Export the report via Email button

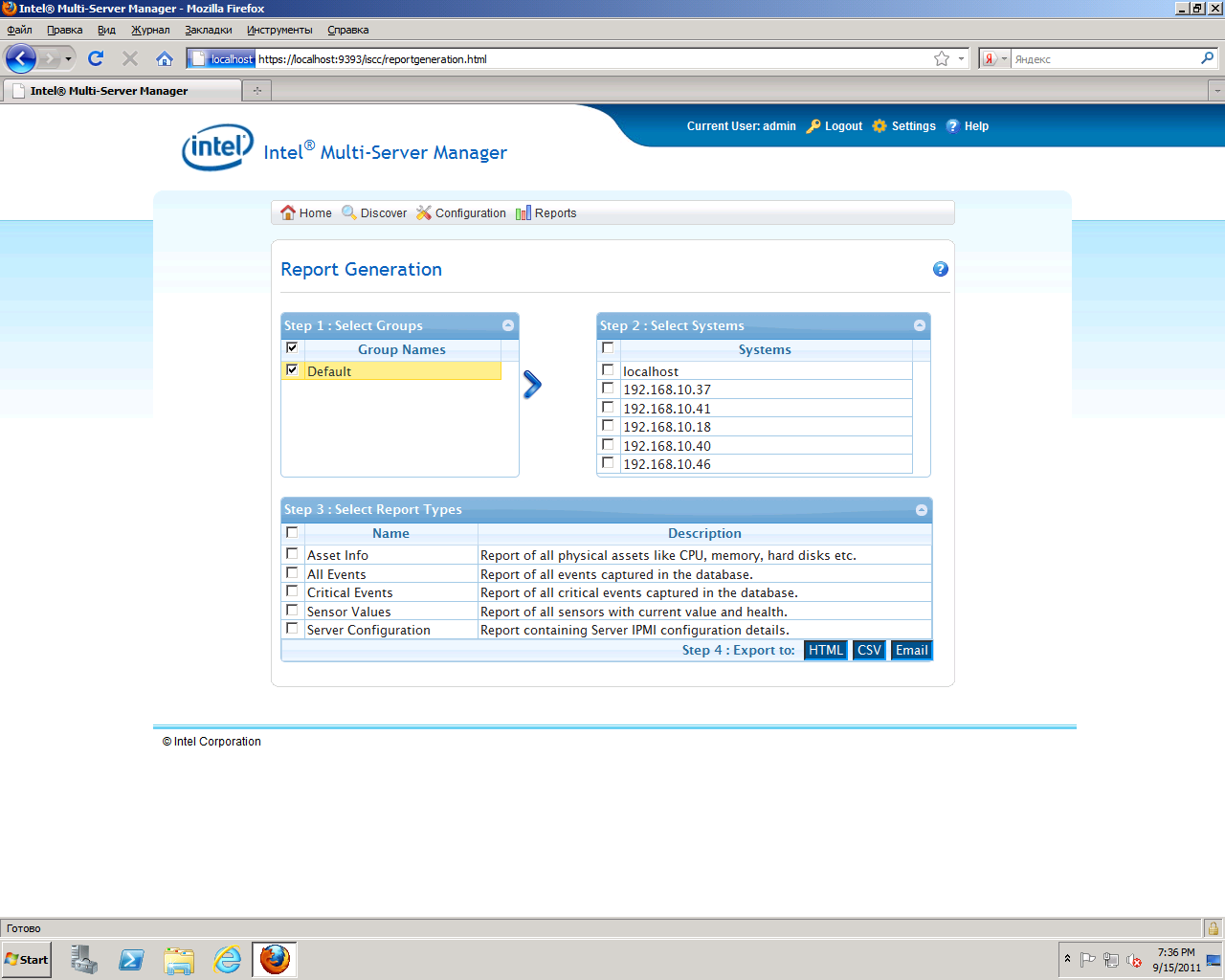pyautogui.click(x=911, y=651)
